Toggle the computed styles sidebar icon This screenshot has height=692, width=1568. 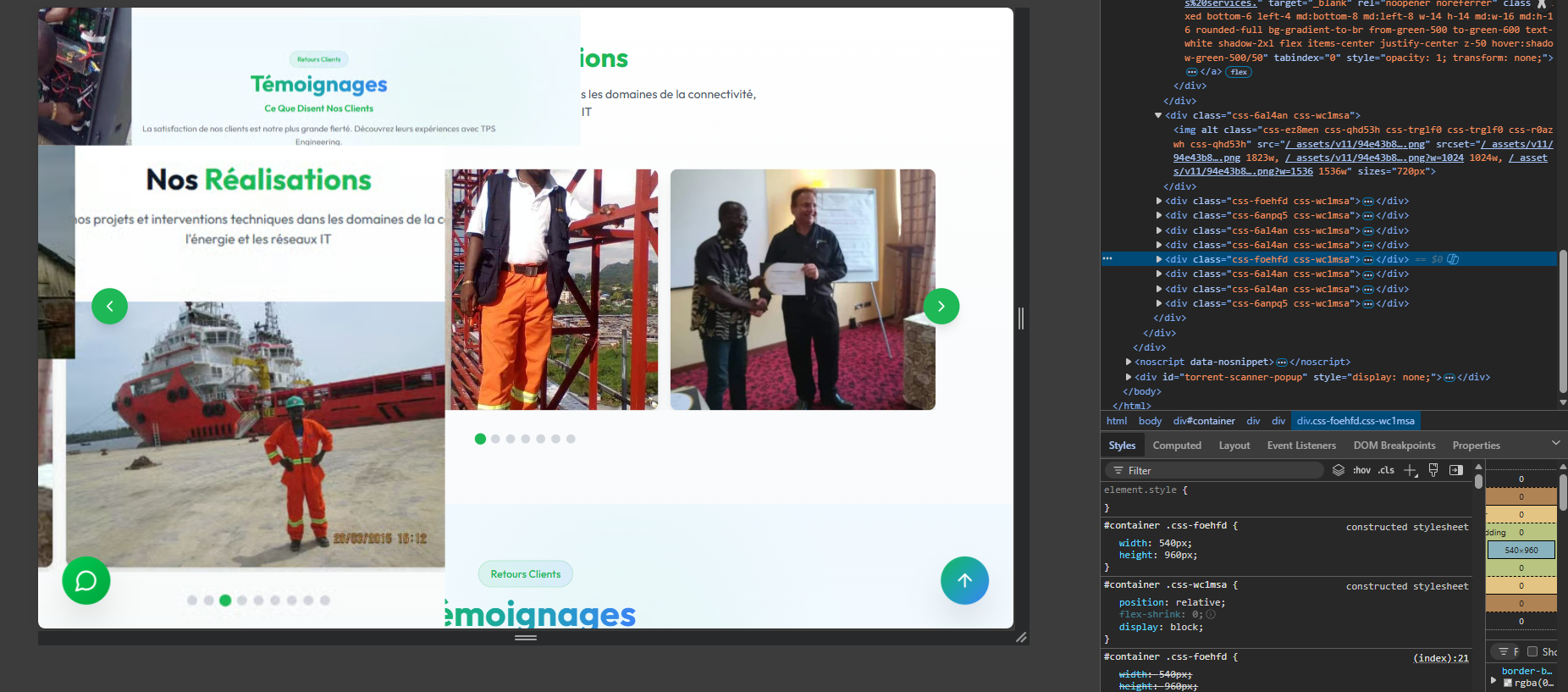click(x=1456, y=470)
